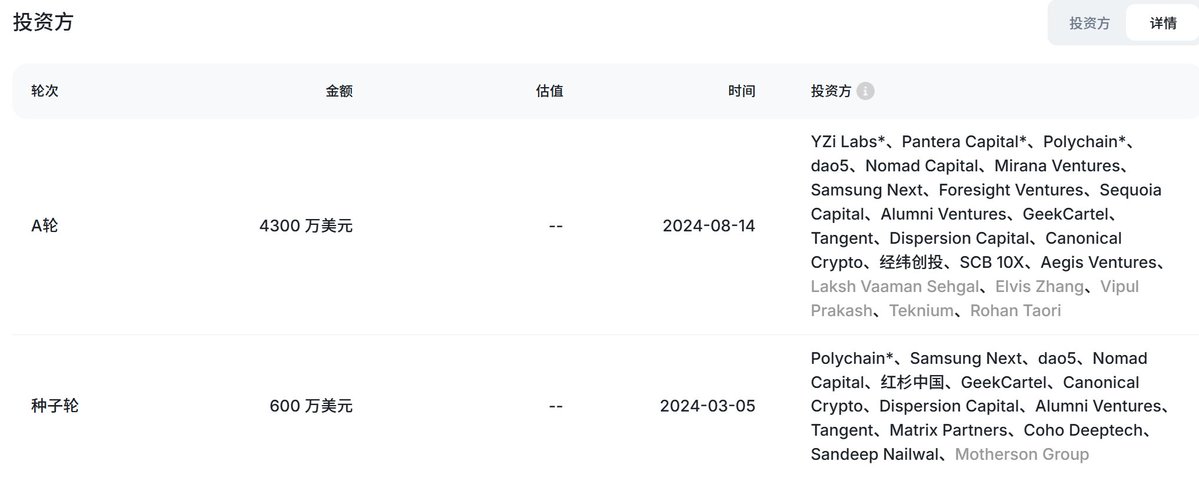Select the 种子轮 round row label
Viewport: 1199px width, 481px height.
(x=54, y=406)
